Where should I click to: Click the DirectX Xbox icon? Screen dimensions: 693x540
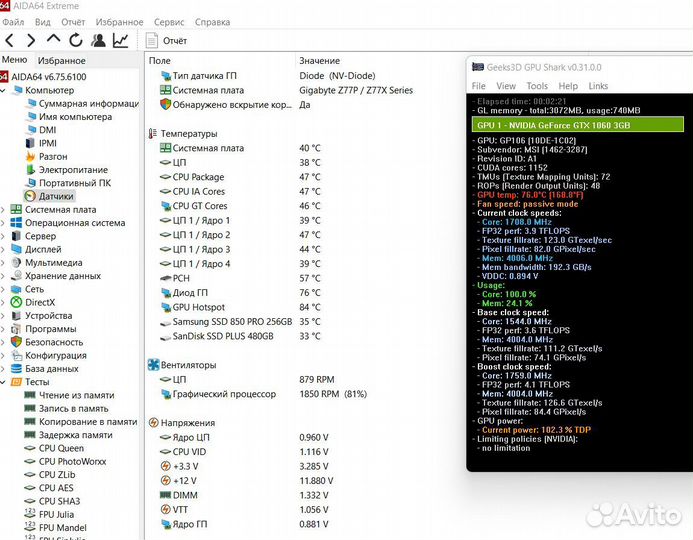(x=16, y=302)
